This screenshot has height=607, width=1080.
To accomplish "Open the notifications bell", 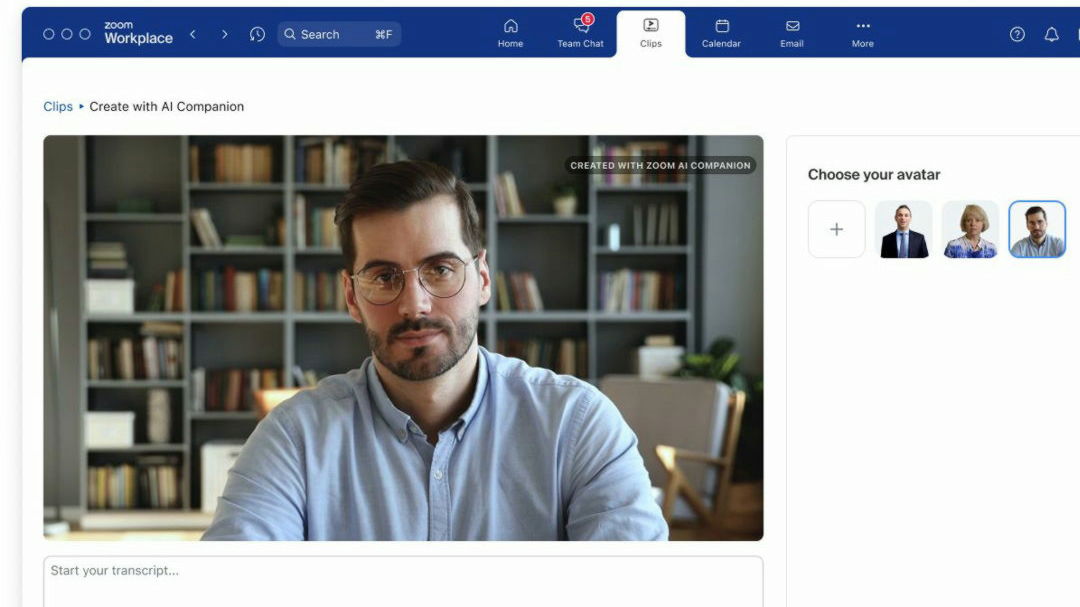I will point(1051,34).
